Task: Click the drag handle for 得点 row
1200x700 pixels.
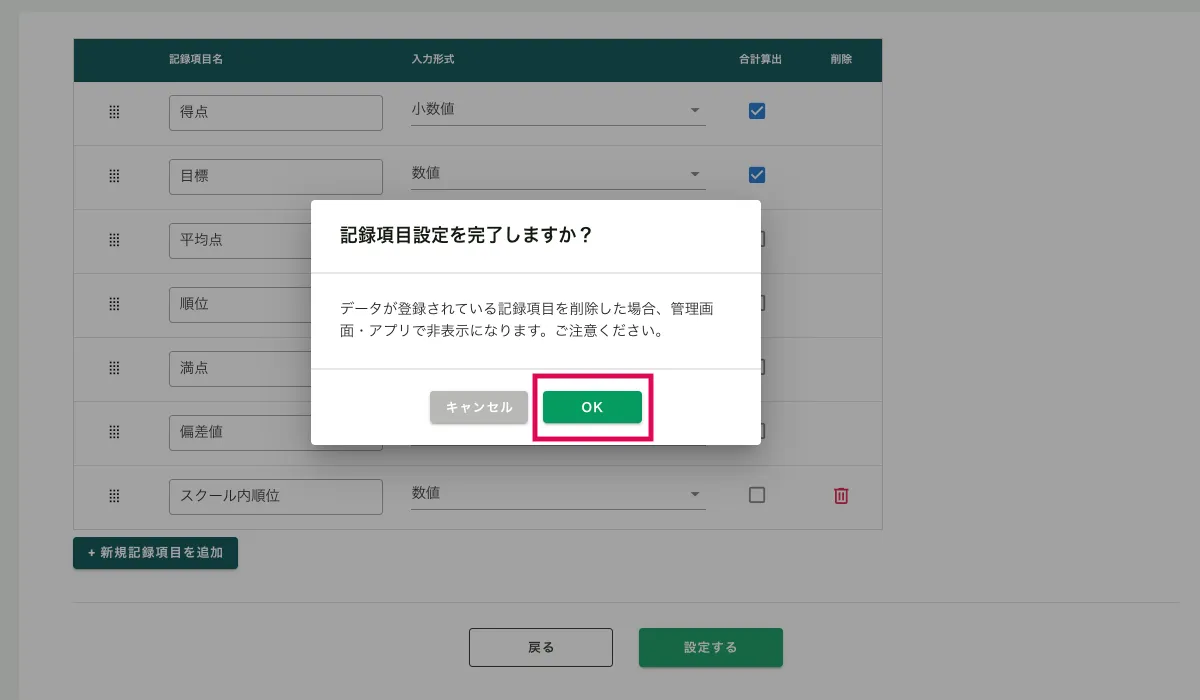Action: coord(114,112)
